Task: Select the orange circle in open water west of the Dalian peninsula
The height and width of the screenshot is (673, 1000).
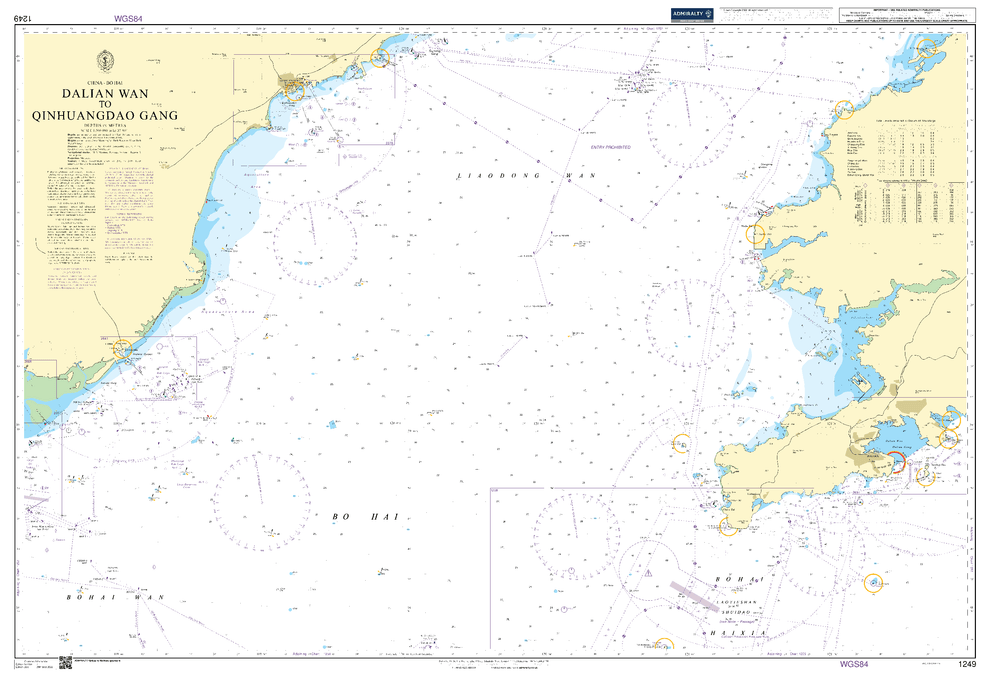Action: (x=682, y=443)
